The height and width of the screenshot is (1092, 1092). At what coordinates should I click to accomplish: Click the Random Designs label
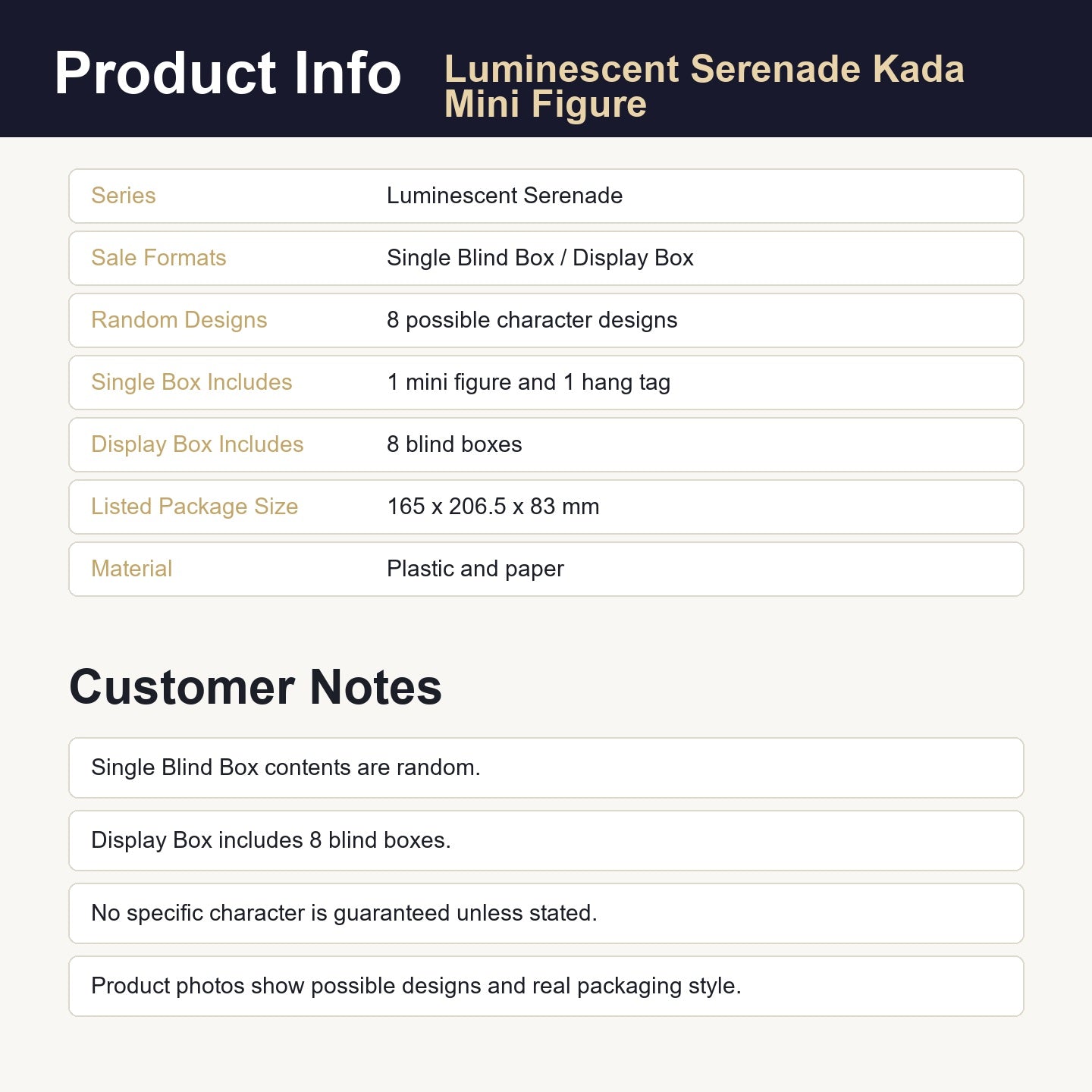coord(179,320)
